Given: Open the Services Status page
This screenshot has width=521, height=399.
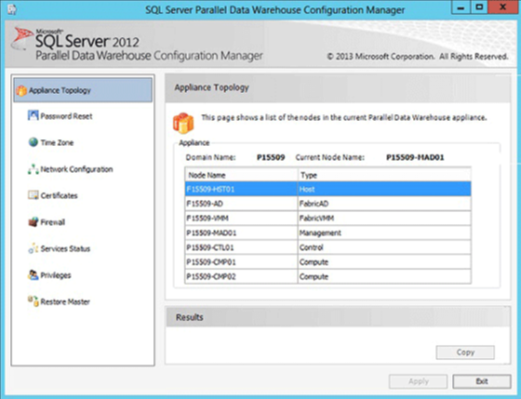Looking at the screenshot, I should 65,249.
